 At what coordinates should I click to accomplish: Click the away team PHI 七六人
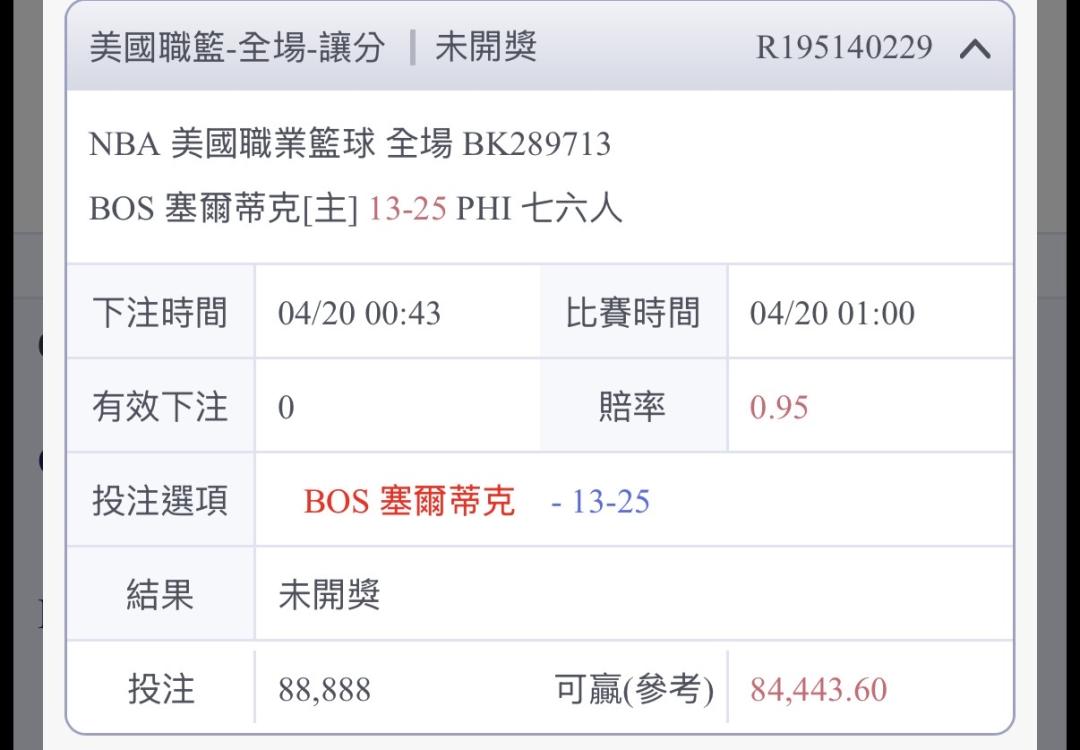tap(539, 209)
